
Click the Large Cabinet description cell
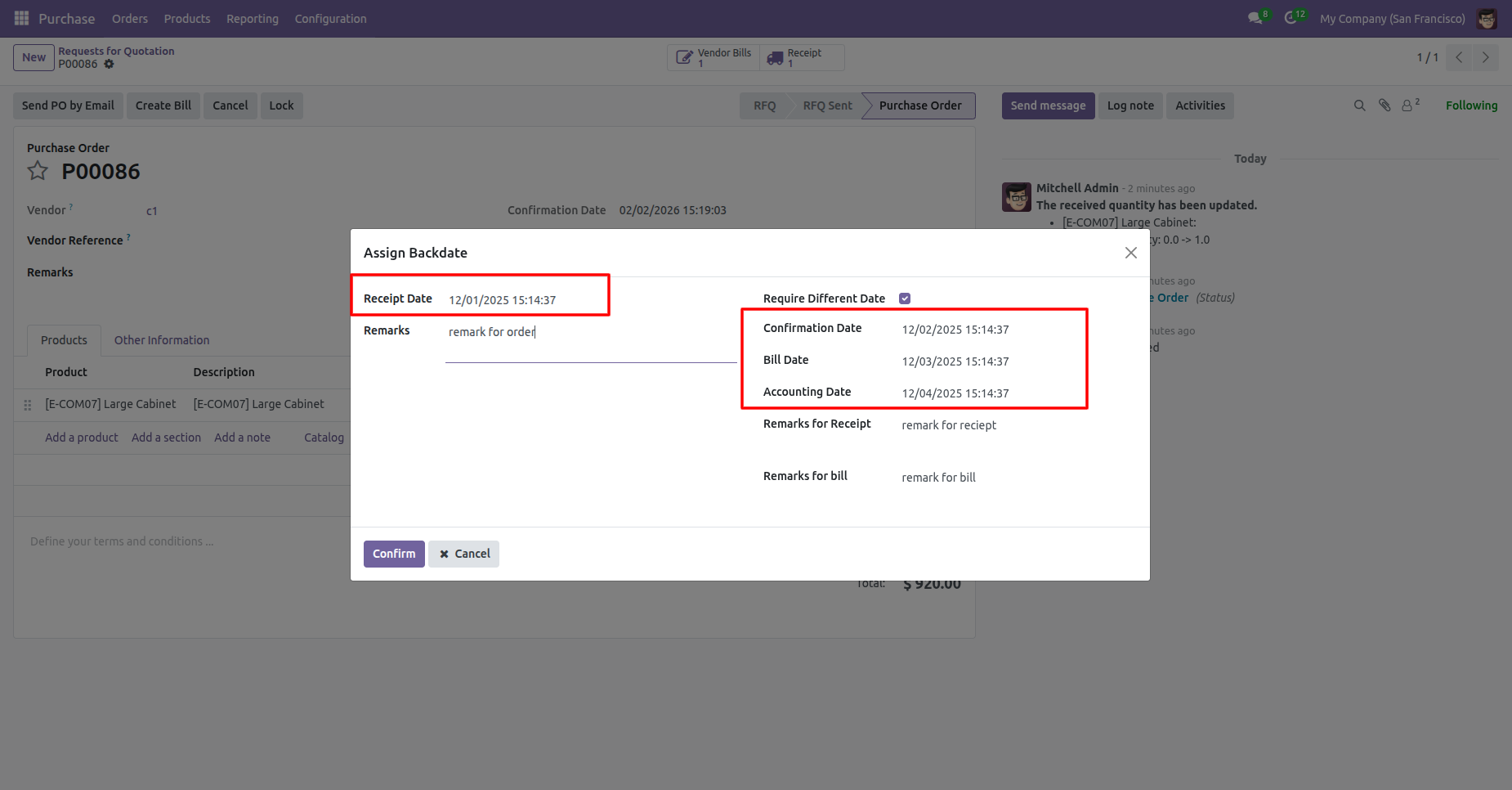point(258,404)
